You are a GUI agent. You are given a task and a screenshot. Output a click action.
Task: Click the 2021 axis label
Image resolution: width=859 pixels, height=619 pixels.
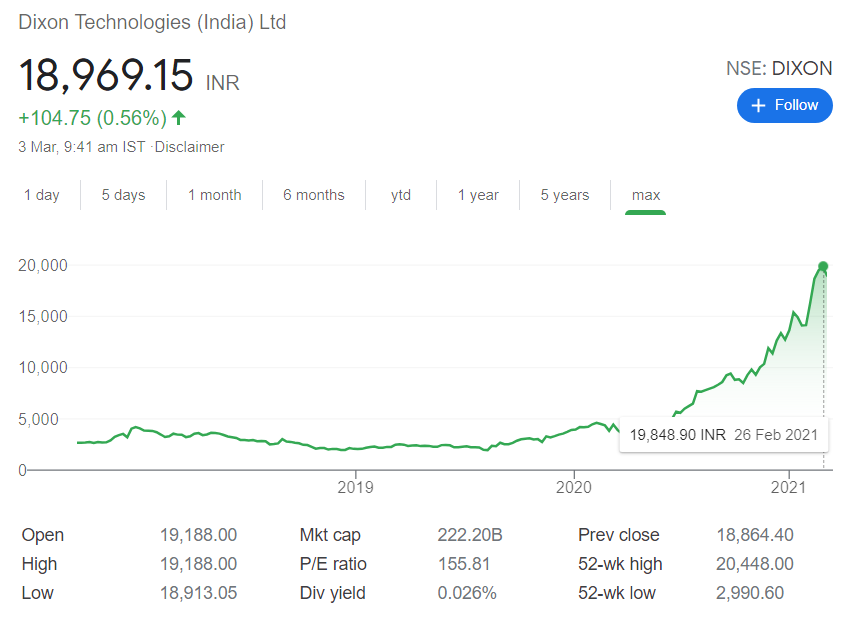point(788,487)
